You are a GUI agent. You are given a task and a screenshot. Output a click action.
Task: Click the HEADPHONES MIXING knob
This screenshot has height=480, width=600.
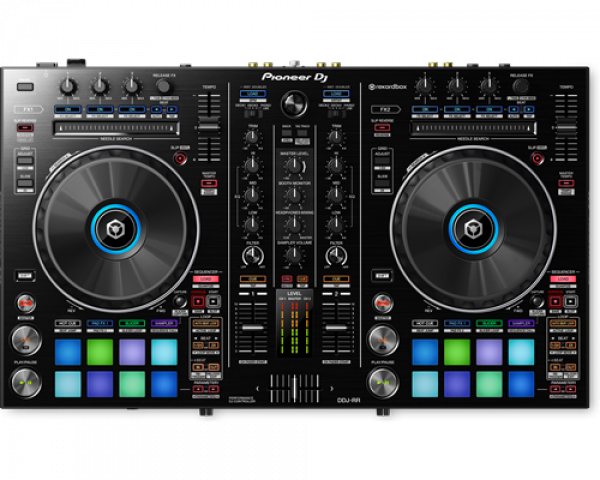tap(294, 224)
